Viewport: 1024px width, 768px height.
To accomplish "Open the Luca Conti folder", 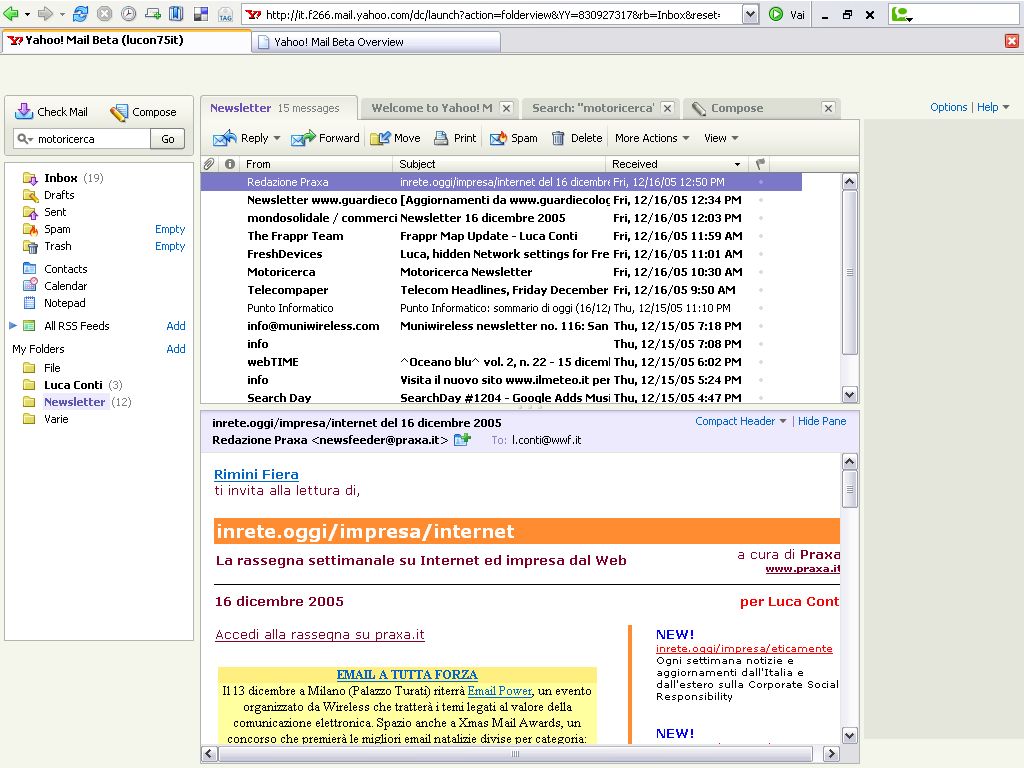I will [73, 385].
